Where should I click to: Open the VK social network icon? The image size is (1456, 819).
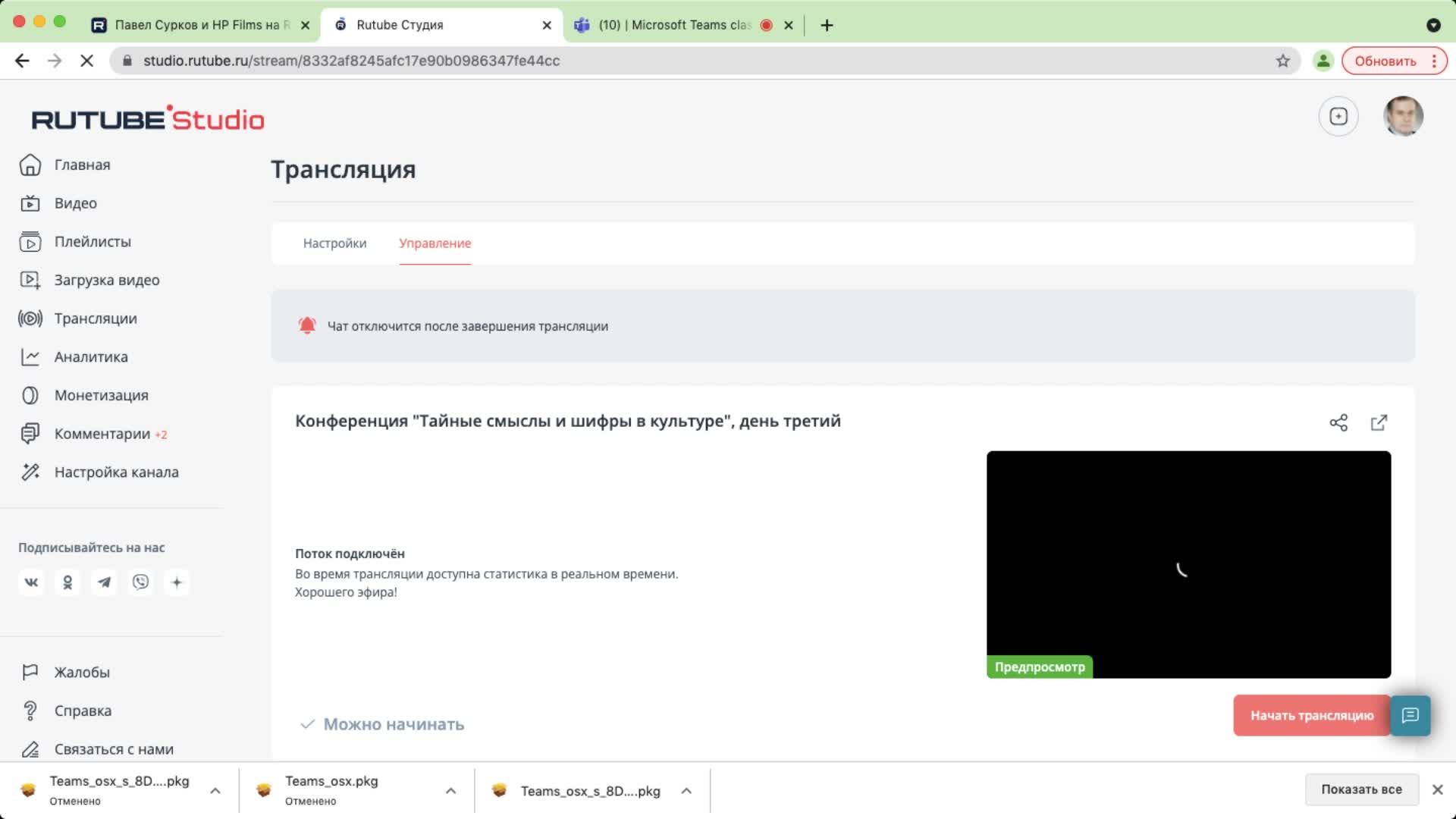tap(31, 582)
